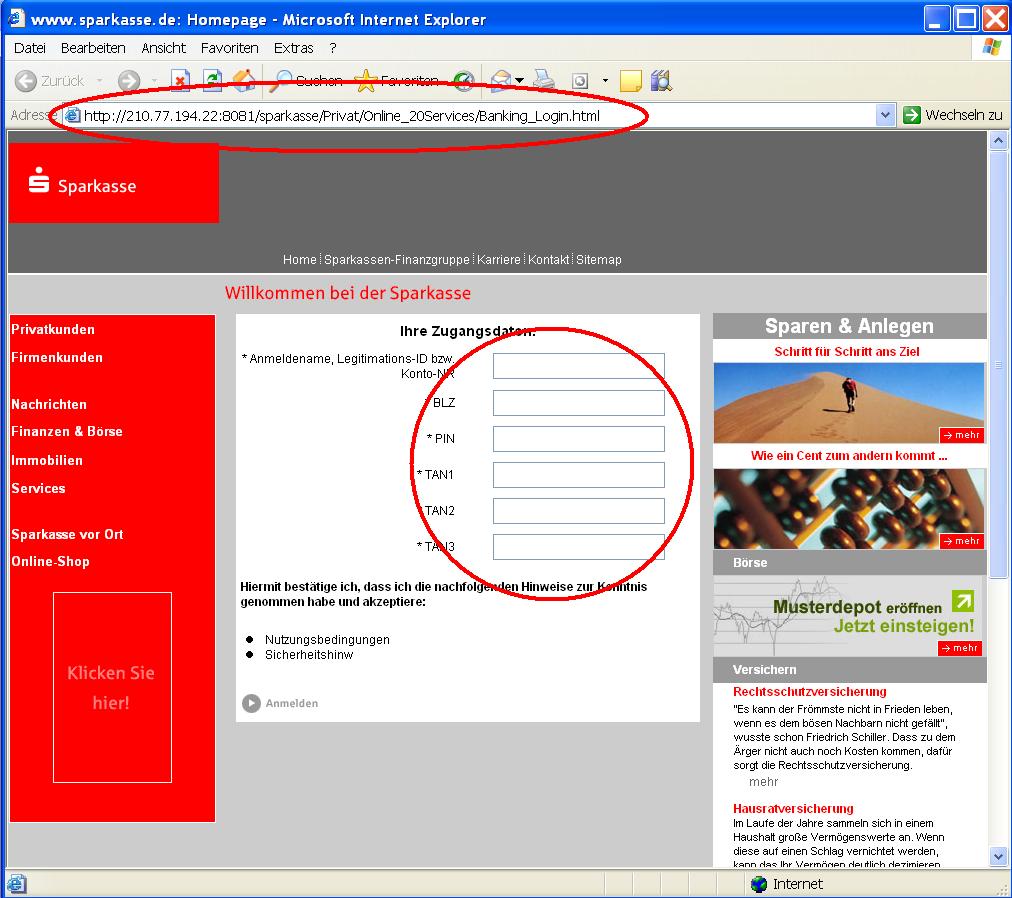The height and width of the screenshot is (898, 1012).
Task: Open Immobilien in the sidebar
Action: (47, 460)
